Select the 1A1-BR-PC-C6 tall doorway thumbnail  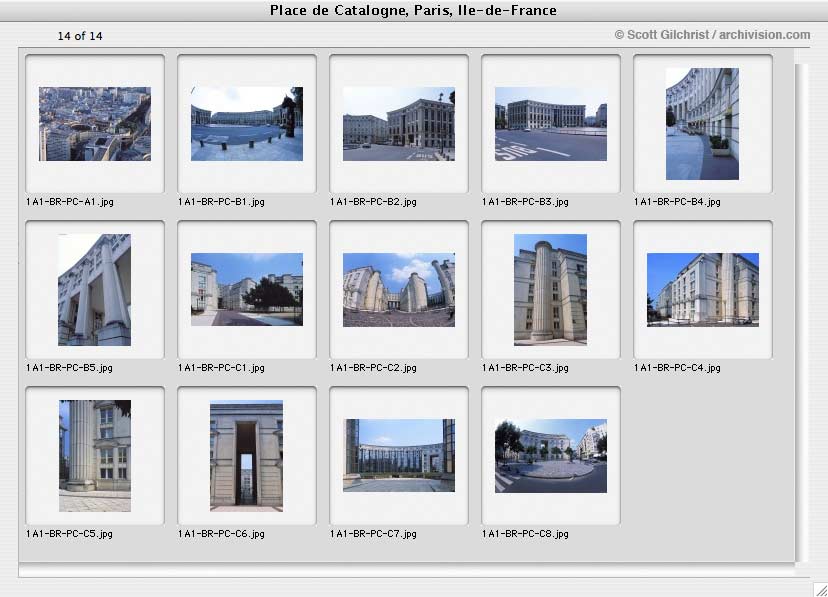(x=247, y=456)
